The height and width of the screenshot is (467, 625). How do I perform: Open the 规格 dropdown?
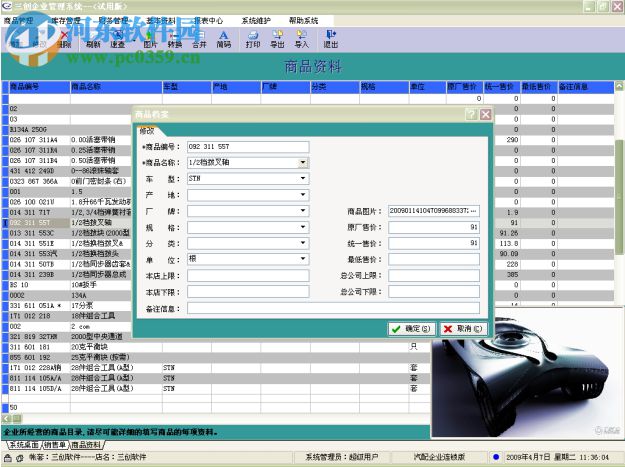[303, 227]
